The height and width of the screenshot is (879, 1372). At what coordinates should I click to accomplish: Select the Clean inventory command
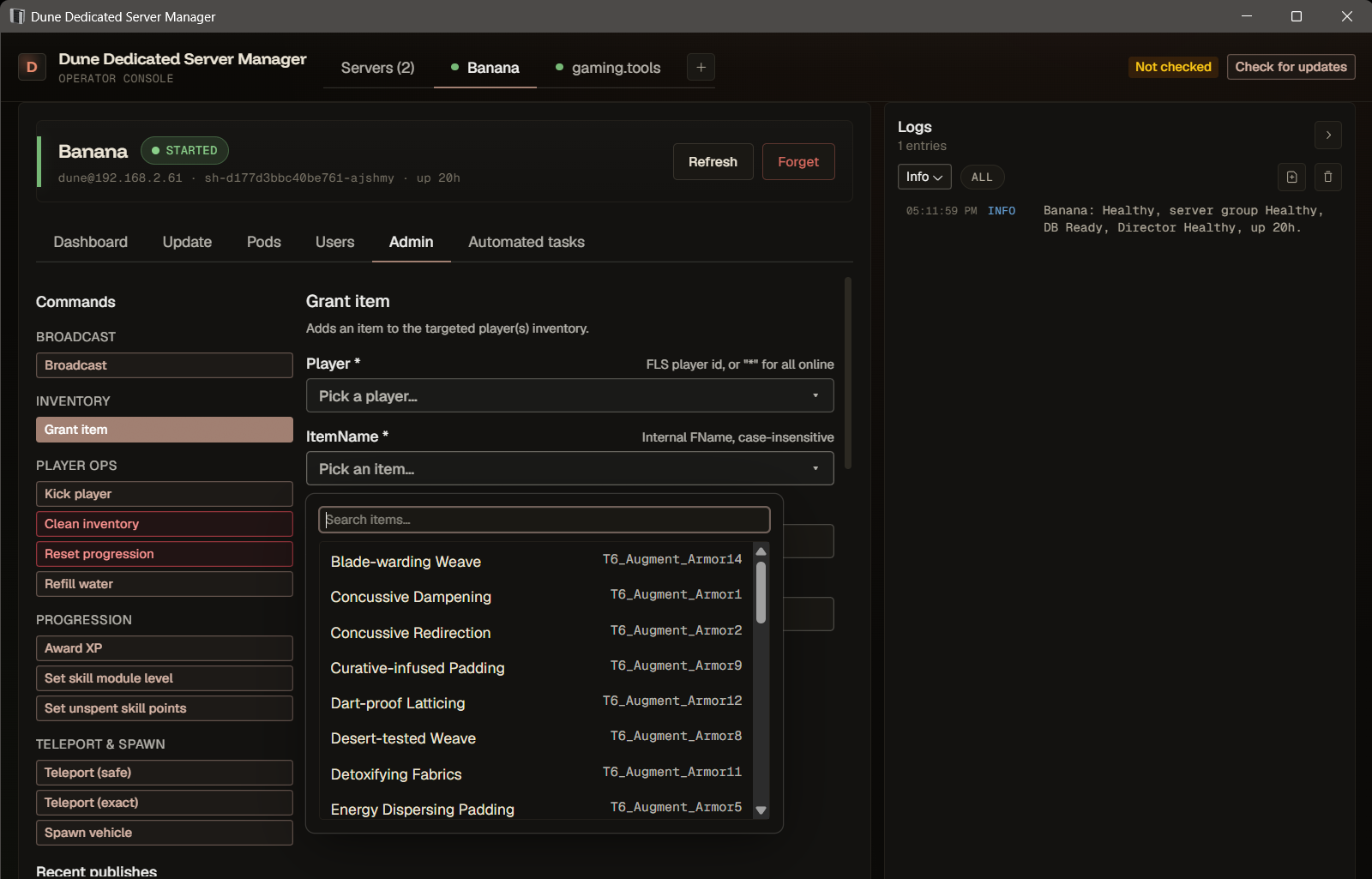[165, 524]
